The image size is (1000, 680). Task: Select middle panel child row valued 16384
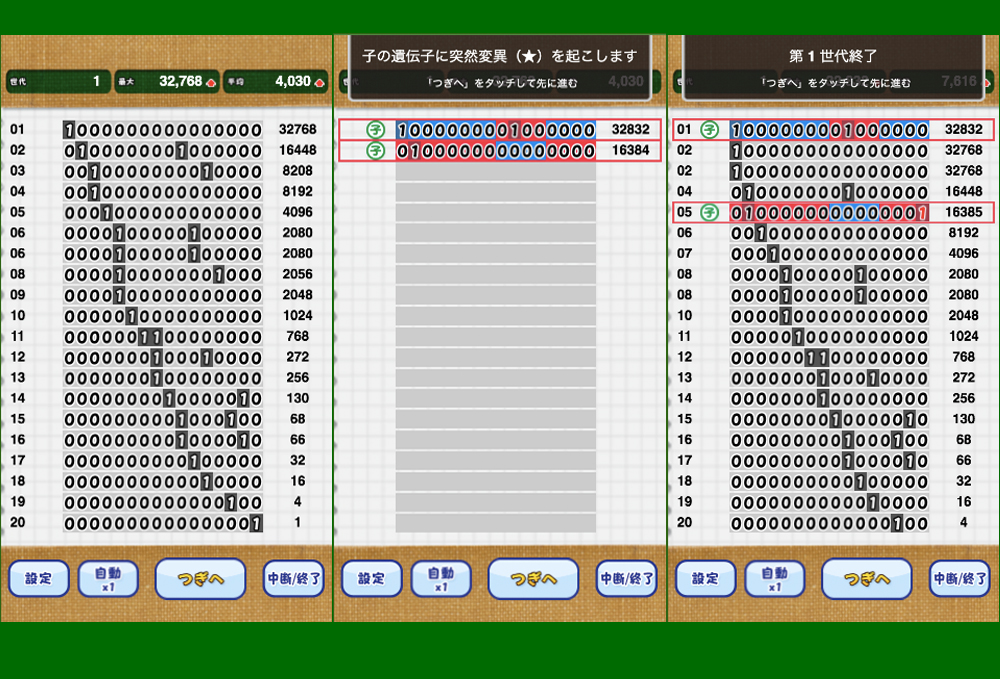pos(500,151)
